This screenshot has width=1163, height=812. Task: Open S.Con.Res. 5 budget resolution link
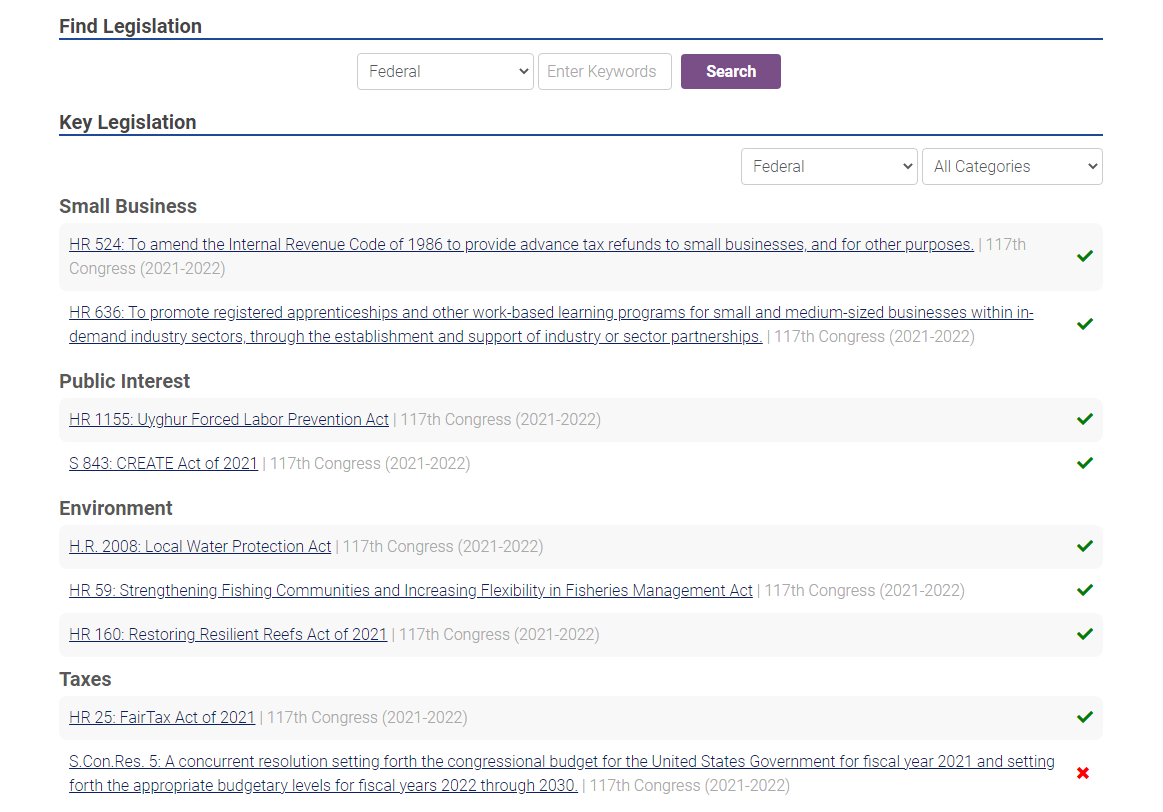[561, 762]
